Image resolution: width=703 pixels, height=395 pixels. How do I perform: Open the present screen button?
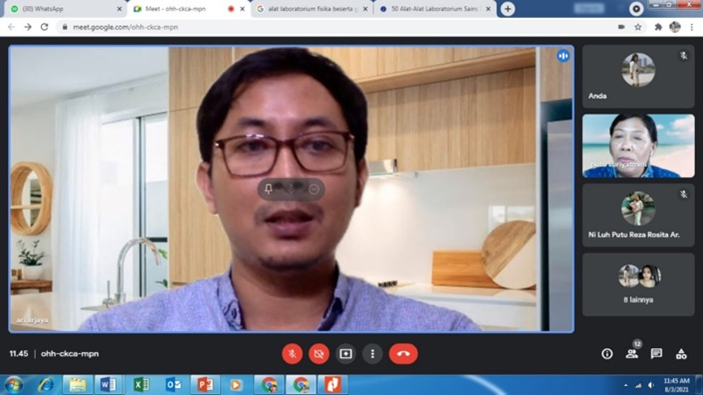click(346, 354)
